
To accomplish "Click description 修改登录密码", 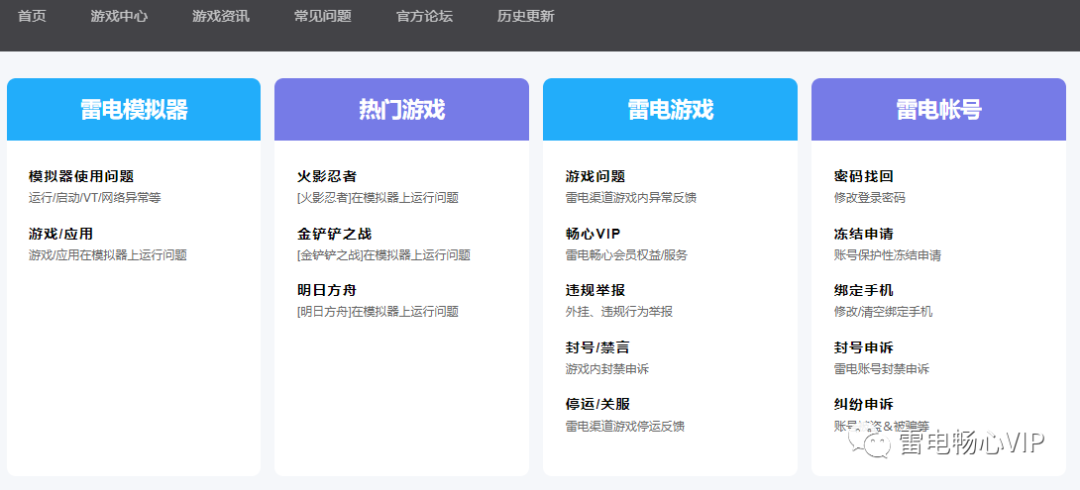I will pyautogui.click(x=869, y=198).
